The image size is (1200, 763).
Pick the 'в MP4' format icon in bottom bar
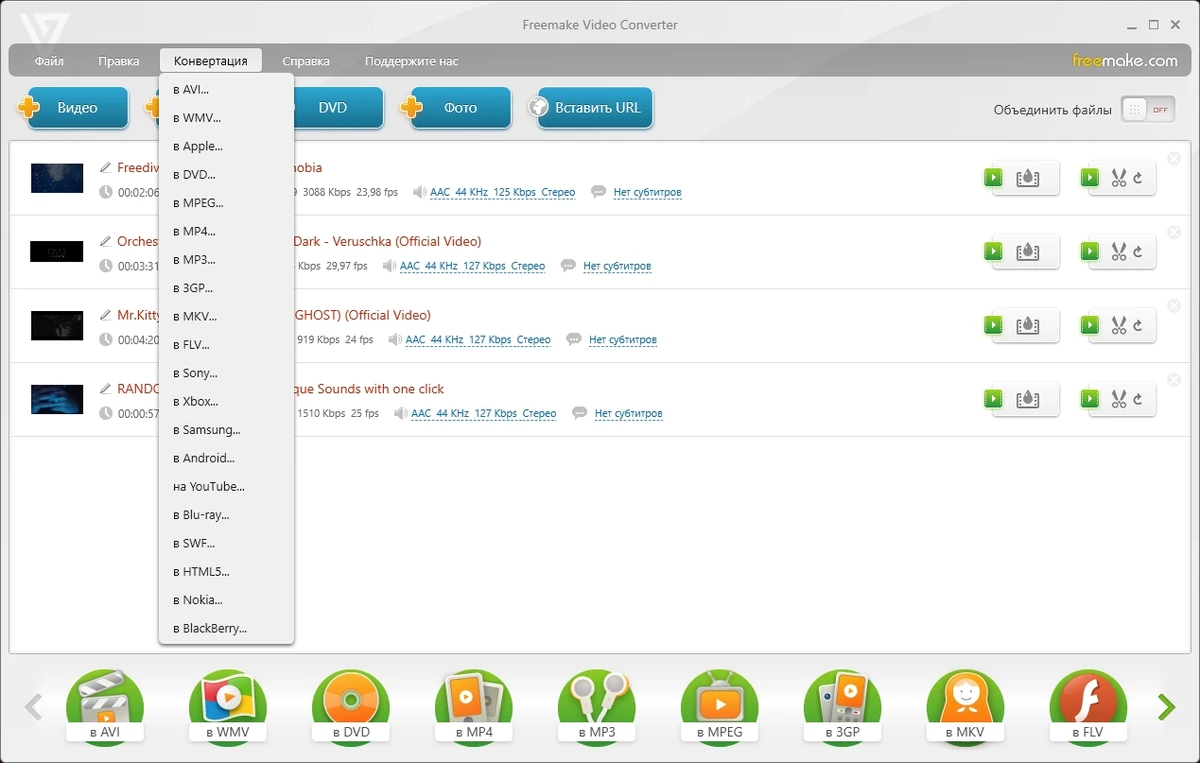tap(474, 707)
